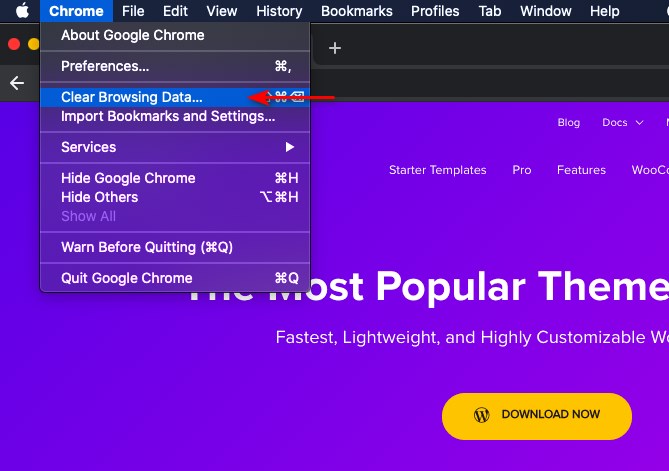Expand the Docs dropdown
Screen dimensions: 669x471
[x=622, y=122]
